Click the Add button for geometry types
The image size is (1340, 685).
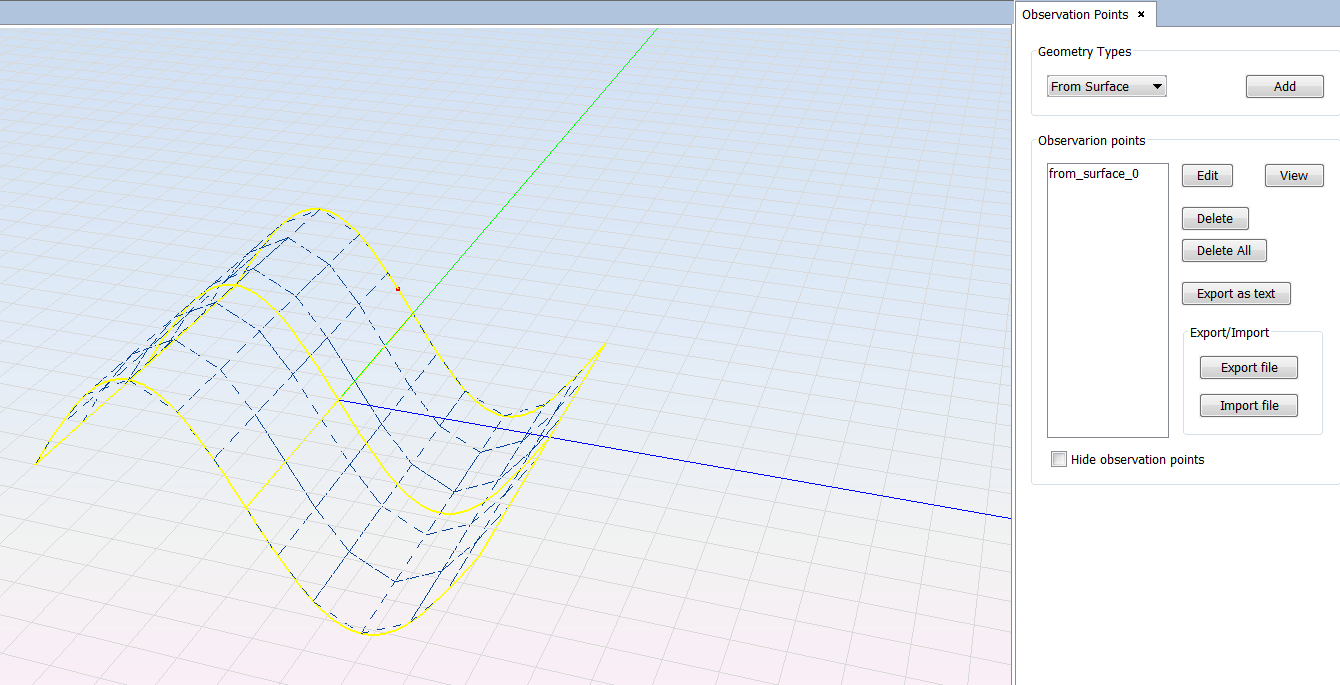[1284, 87]
